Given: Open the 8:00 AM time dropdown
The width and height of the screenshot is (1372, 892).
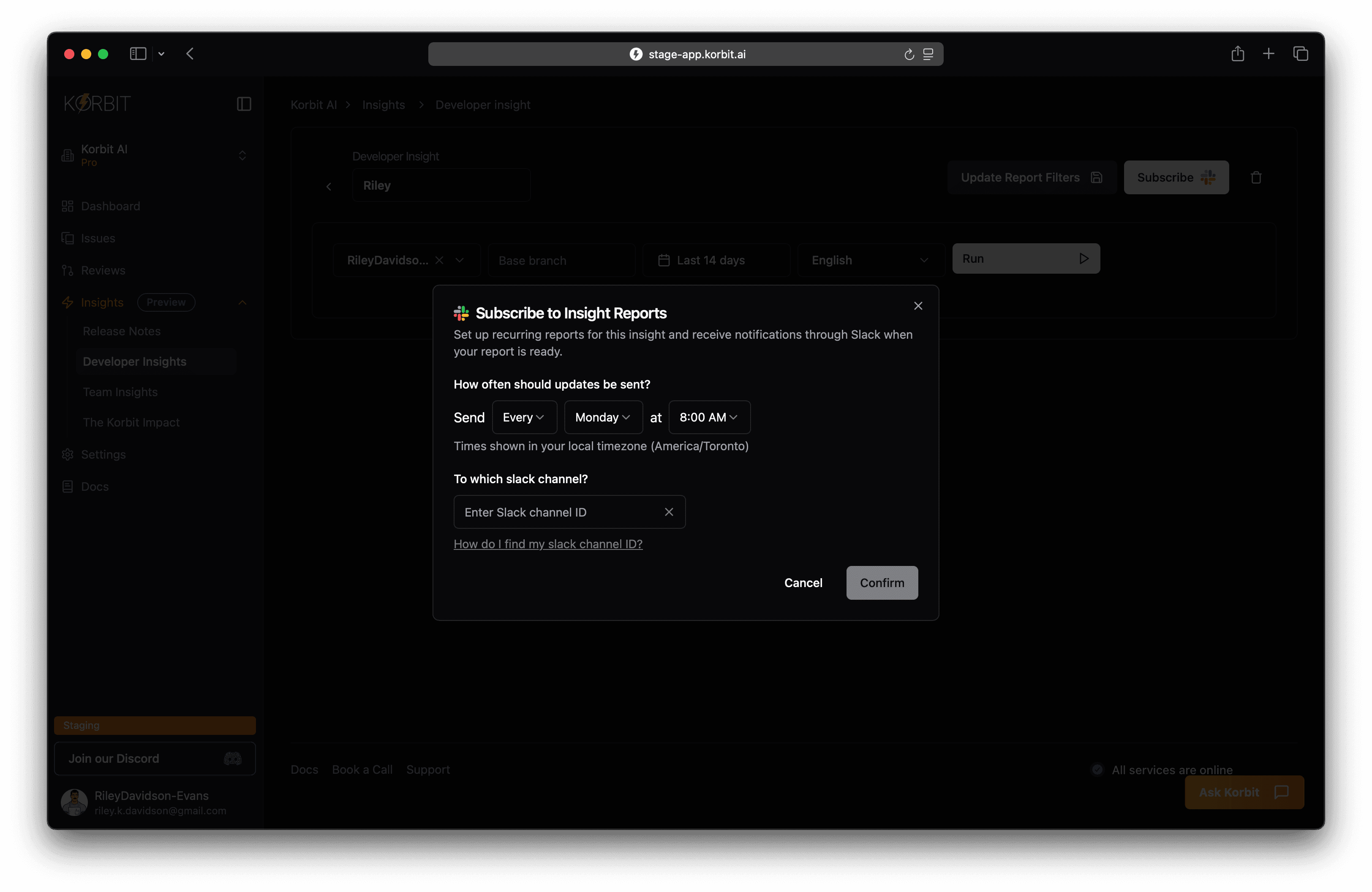Looking at the screenshot, I should point(709,417).
